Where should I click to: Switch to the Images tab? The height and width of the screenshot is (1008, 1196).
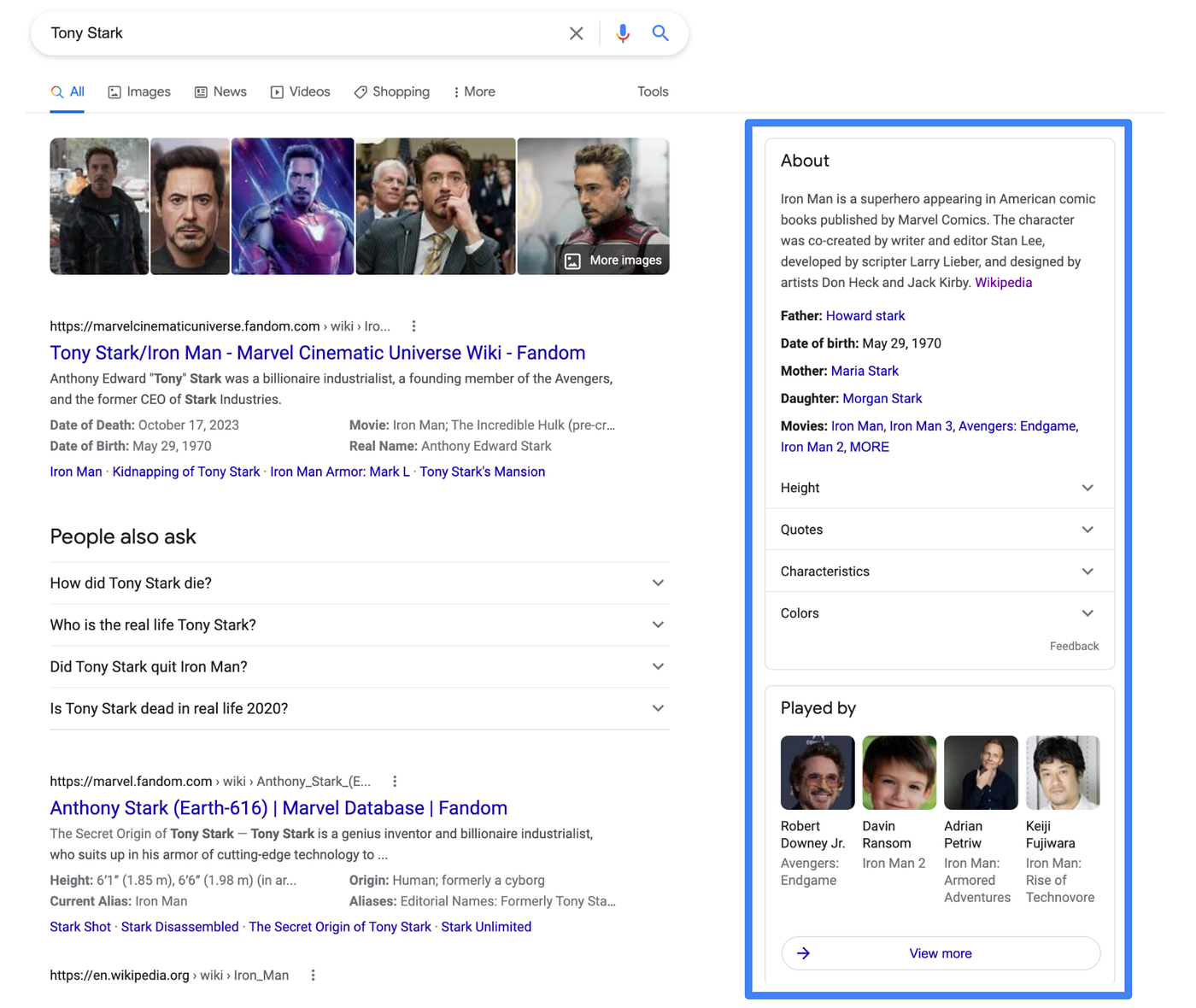pyautogui.click(x=139, y=92)
